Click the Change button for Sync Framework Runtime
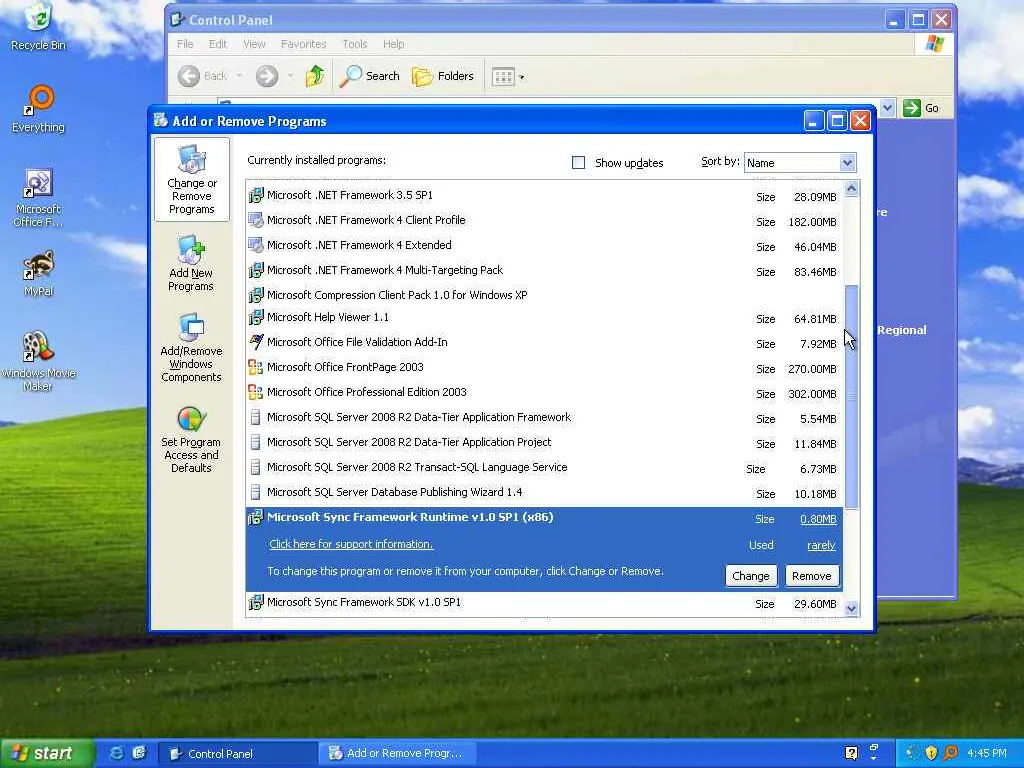 (x=751, y=576)
